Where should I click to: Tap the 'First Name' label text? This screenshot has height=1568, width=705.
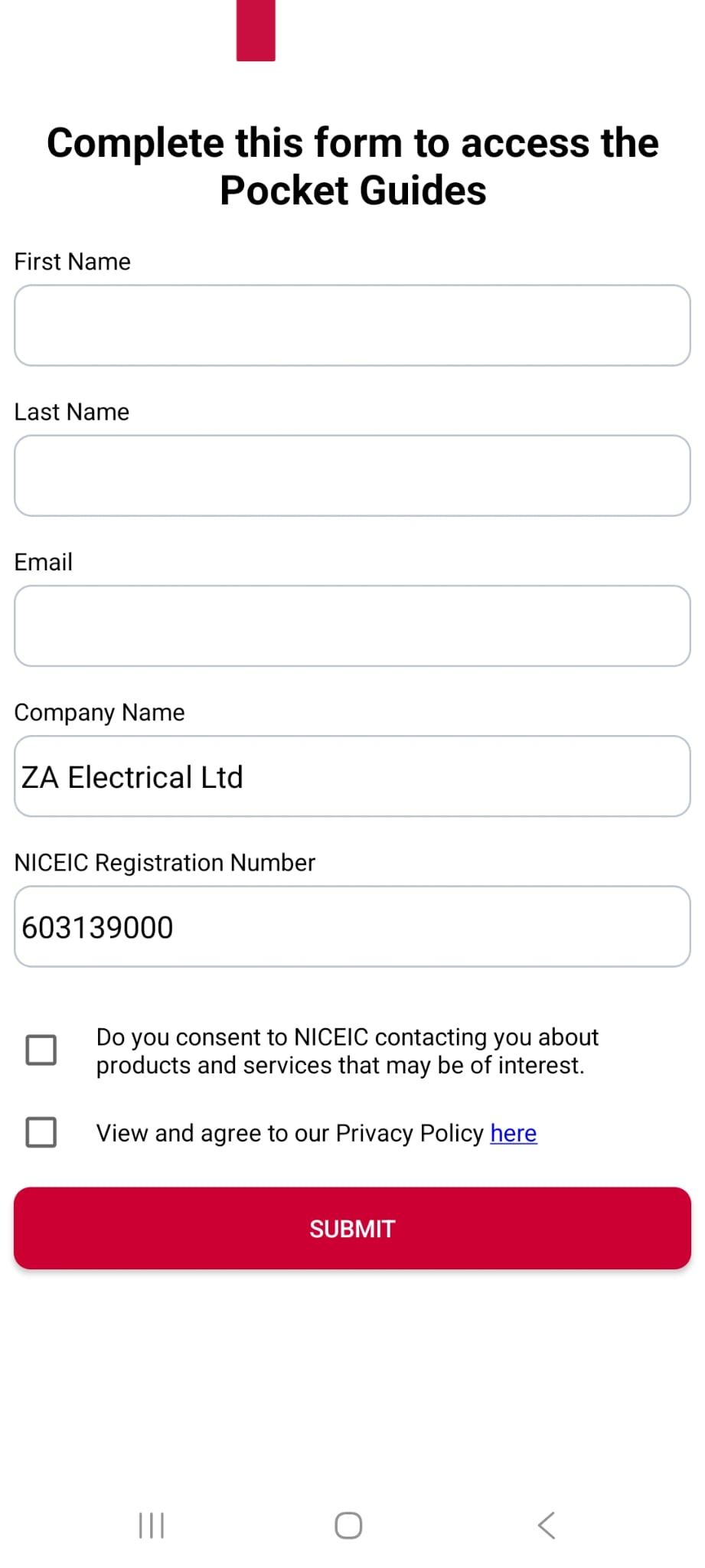(73, 262)
